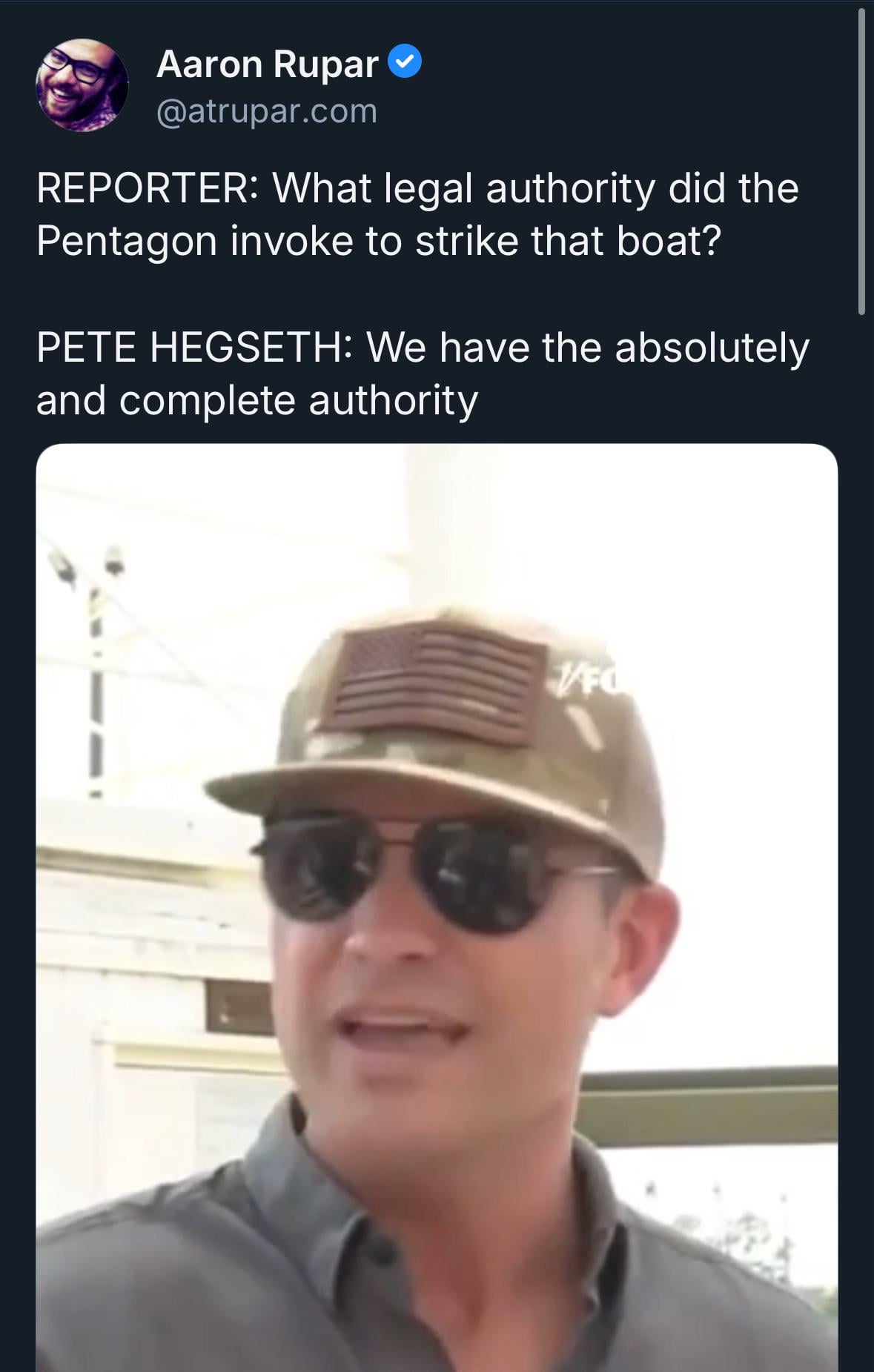Image resolution: width=874 pixels, height=1372 pixels.
Task: Select the "REPORTER:" word in the post
Action: click(x=146, y=188)
